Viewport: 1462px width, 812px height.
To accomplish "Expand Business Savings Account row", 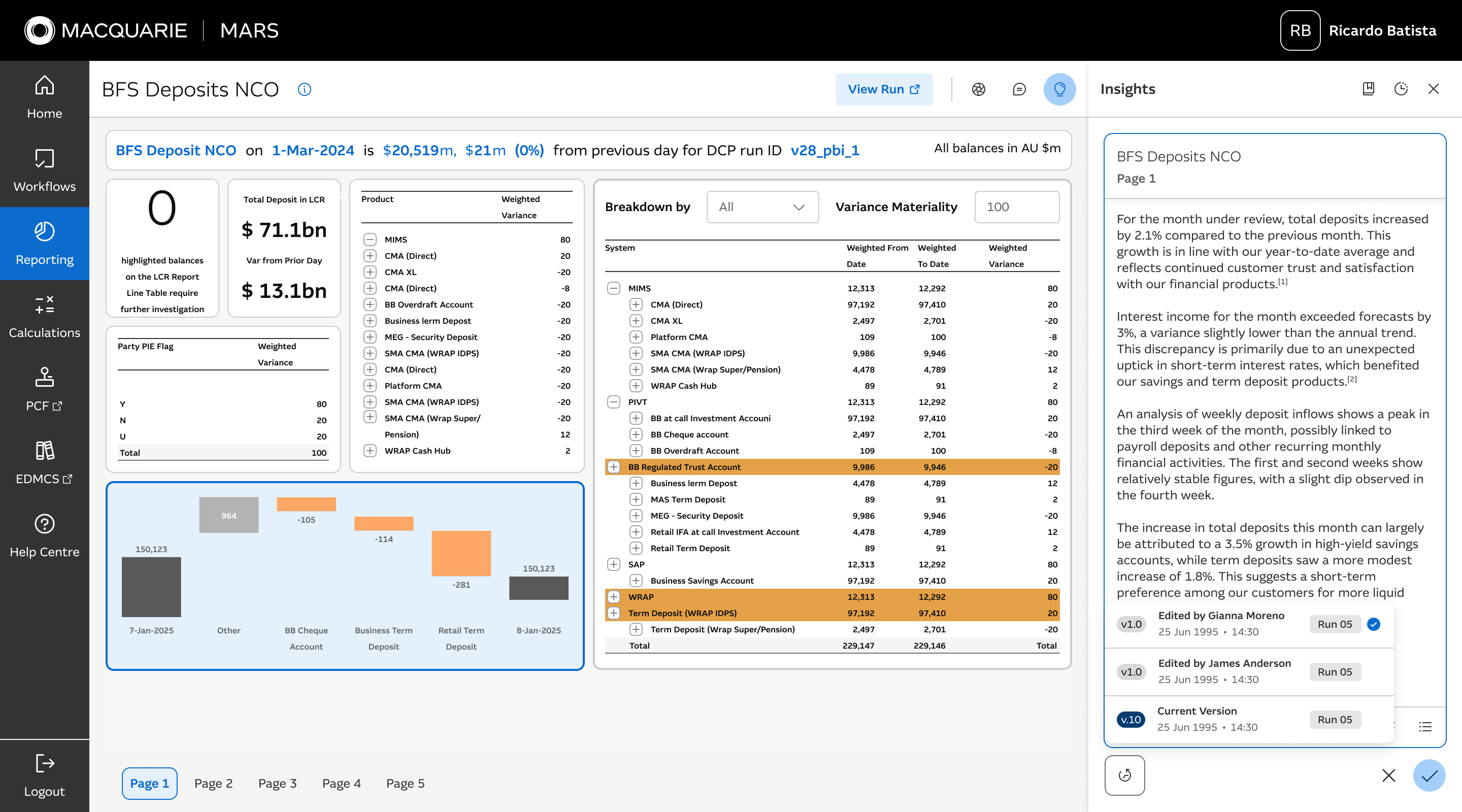I will coord(636,581).
